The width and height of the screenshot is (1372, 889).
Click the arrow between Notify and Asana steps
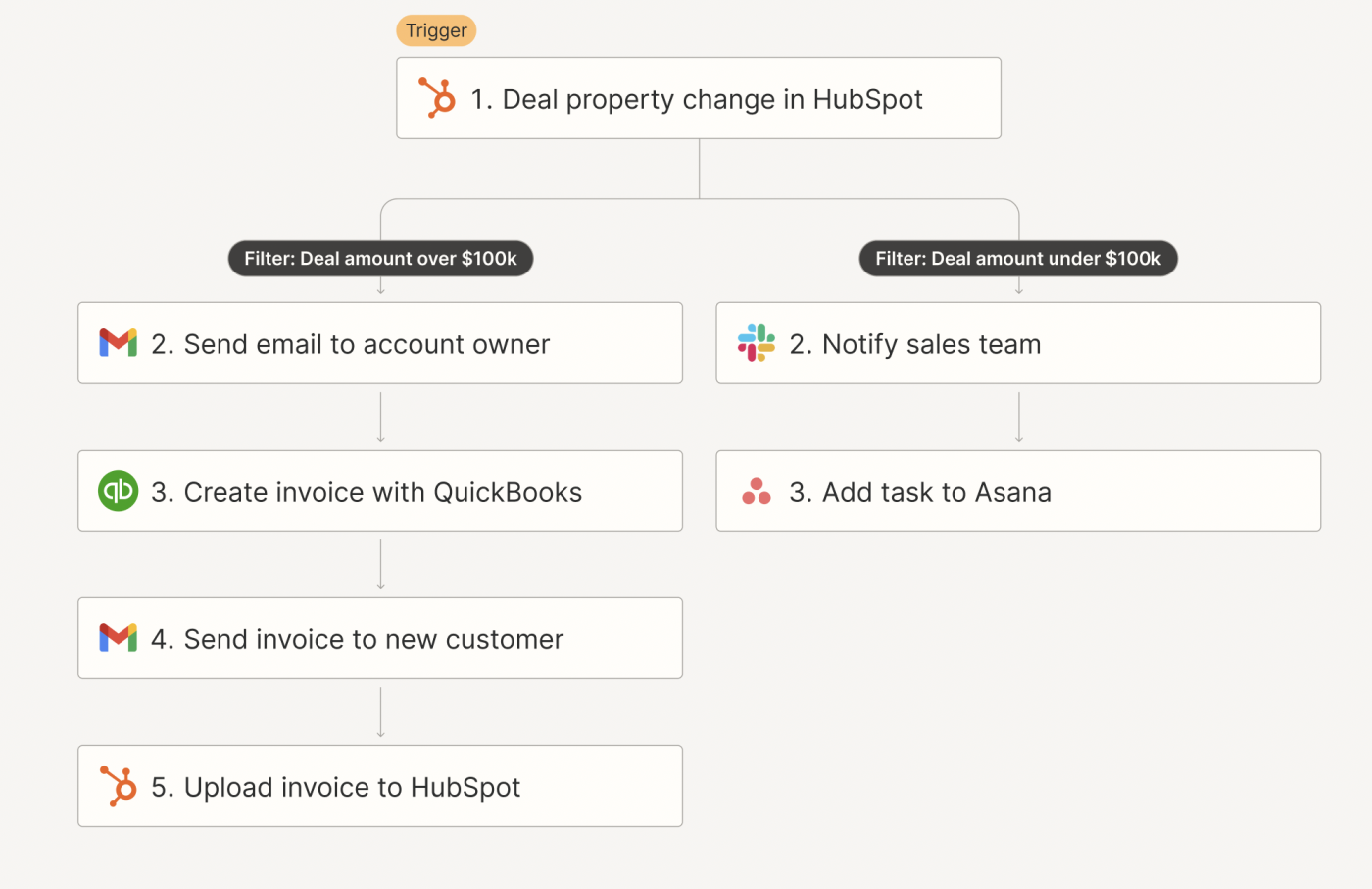1019,418
